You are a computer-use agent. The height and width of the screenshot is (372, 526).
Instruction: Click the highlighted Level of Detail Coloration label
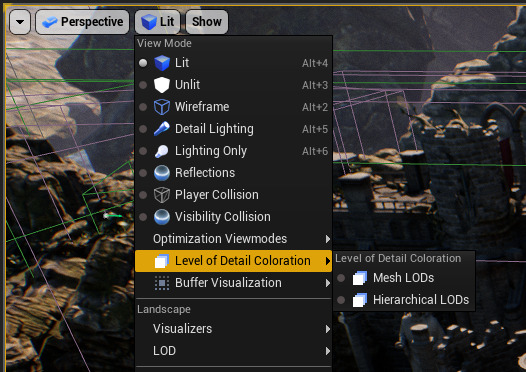[243, 261]
